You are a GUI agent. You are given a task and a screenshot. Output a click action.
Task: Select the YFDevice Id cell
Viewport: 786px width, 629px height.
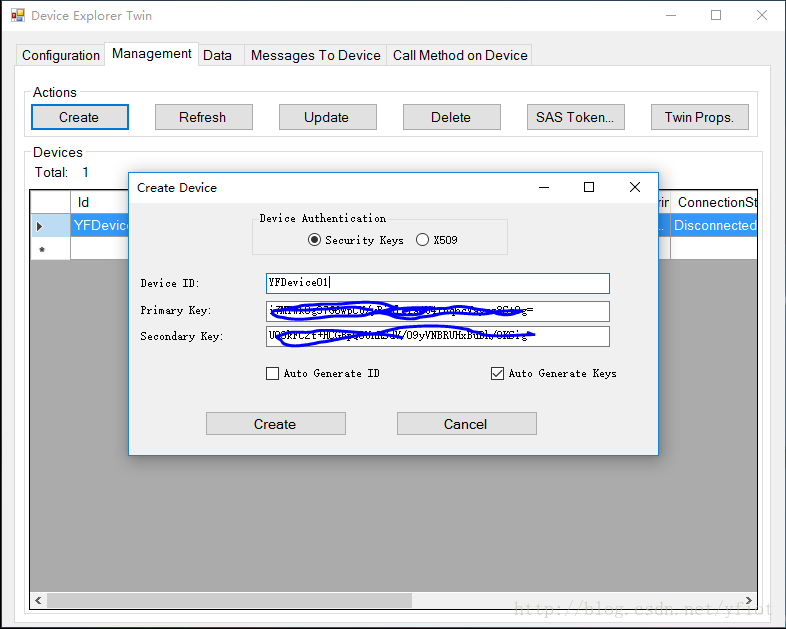[x=99, y=226]
